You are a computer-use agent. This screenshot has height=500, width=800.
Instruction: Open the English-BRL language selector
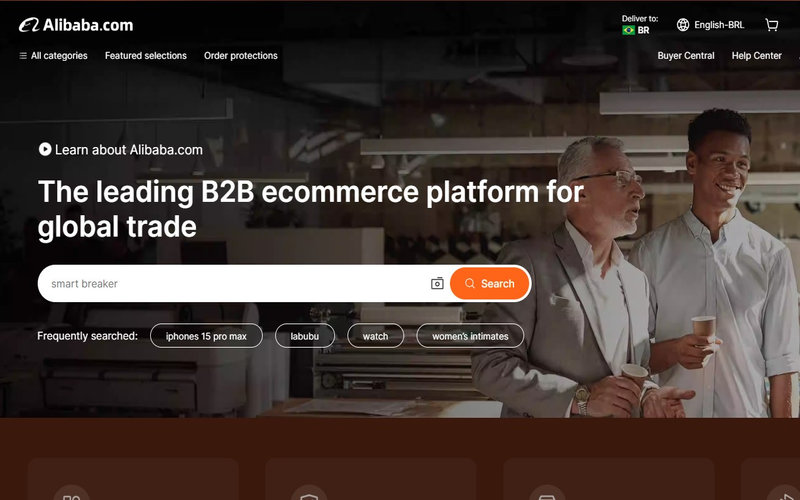(x=710, y=25)
